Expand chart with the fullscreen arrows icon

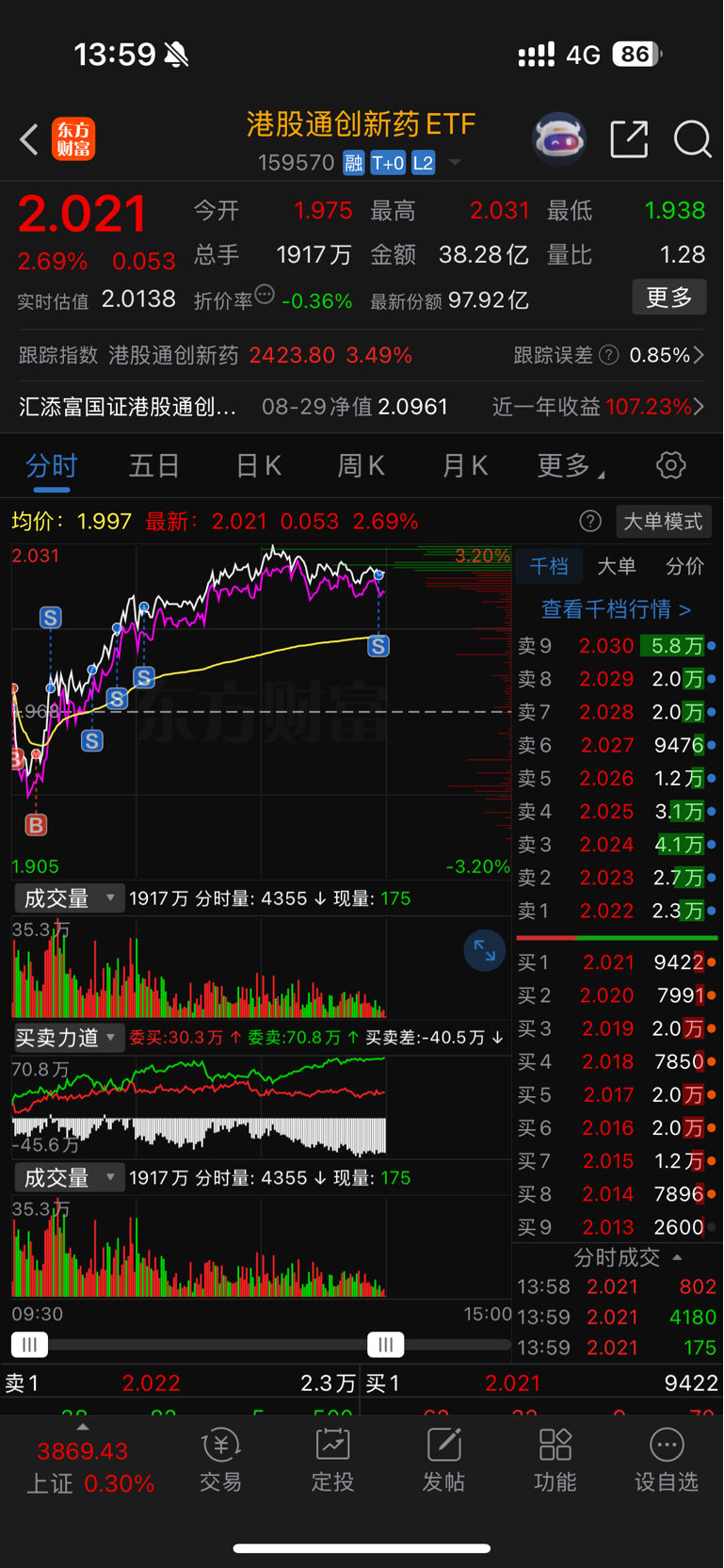484,951
